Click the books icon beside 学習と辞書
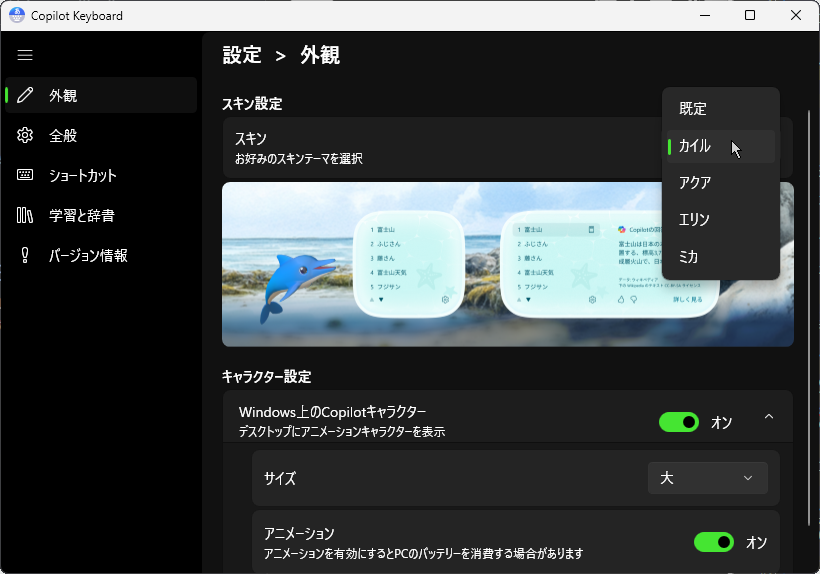Screen dimensions: 820x574 point(25,215)
